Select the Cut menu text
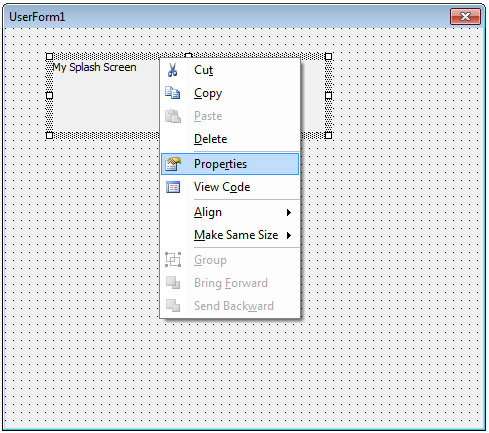Image resolution: width=489 pixels, height=433 pixels. click(203, 70)
